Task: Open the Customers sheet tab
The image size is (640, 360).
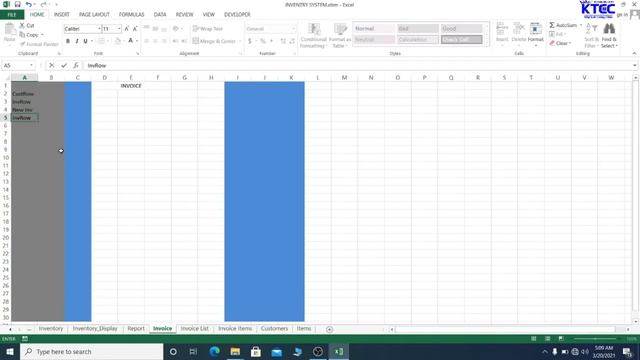Action: (274, 329)
